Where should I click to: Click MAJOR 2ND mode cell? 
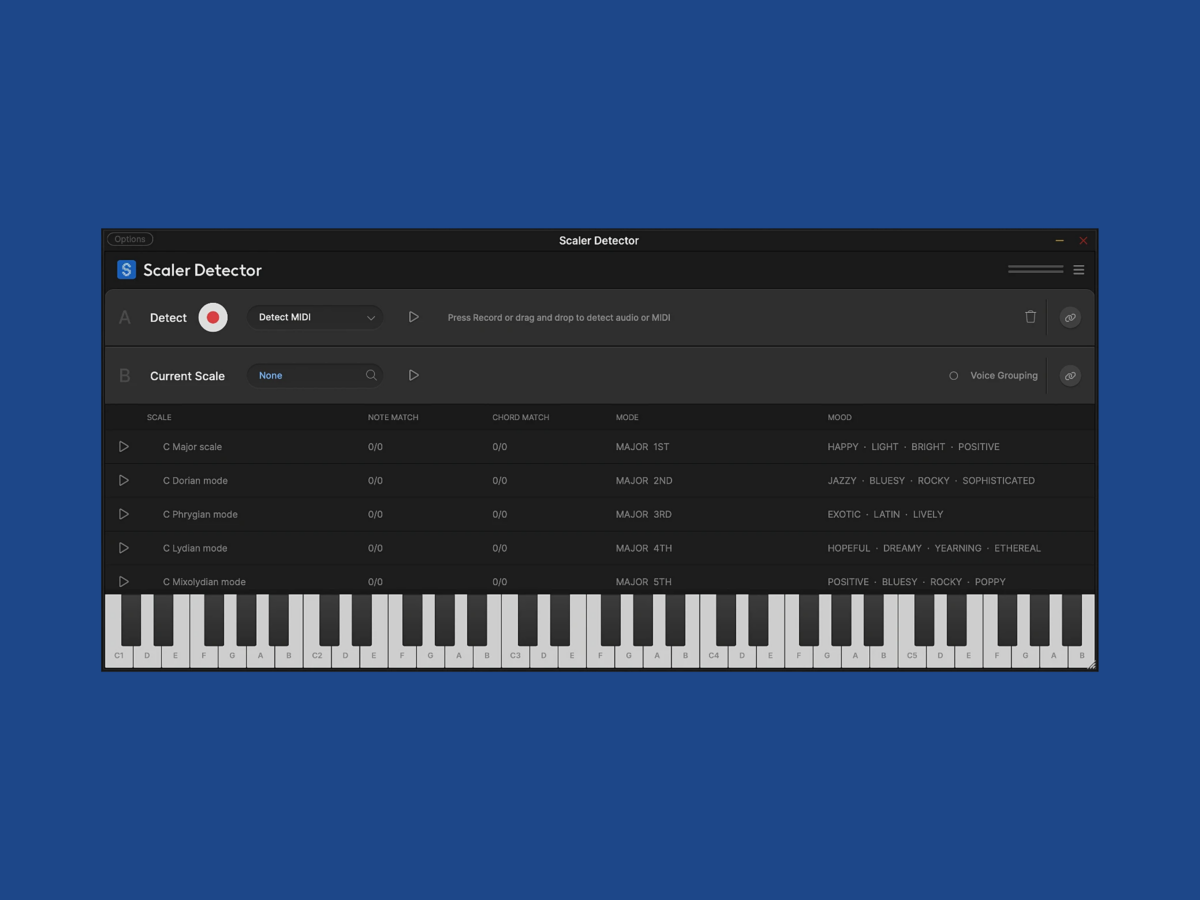pyautogui.click(x=644, y=481)
